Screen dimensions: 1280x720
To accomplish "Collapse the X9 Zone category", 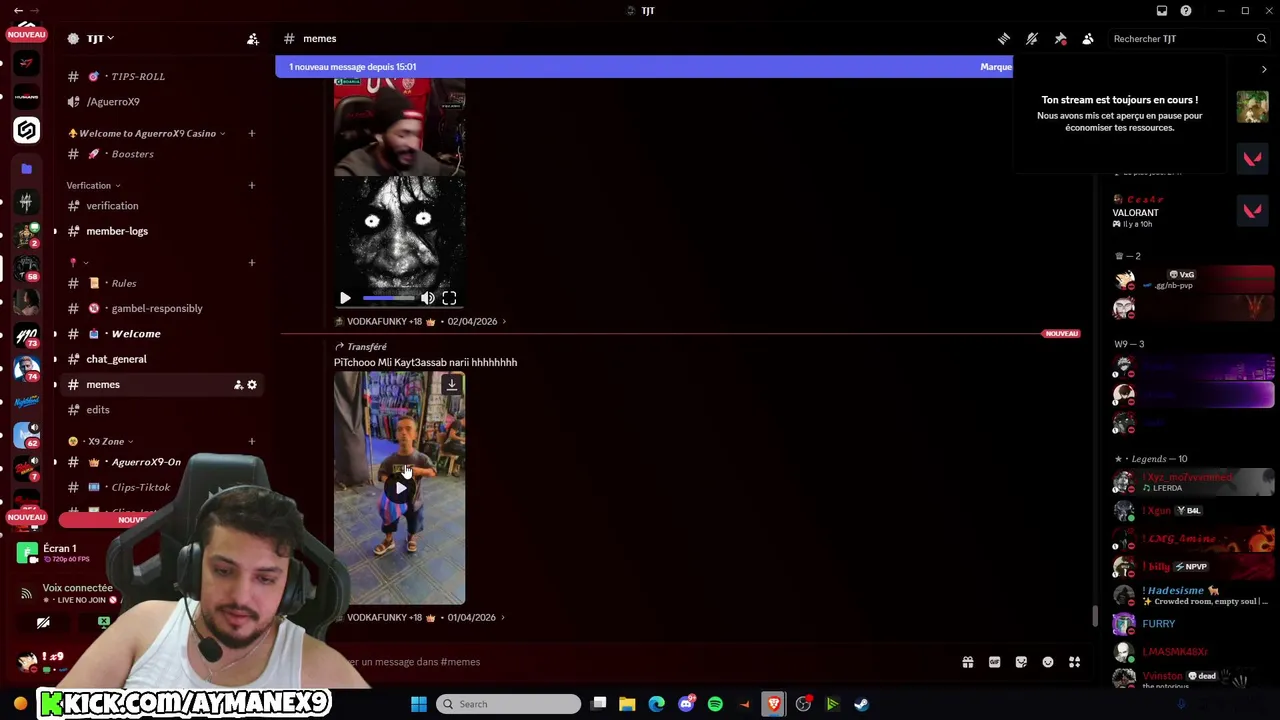I will click(x=106, y=441).
